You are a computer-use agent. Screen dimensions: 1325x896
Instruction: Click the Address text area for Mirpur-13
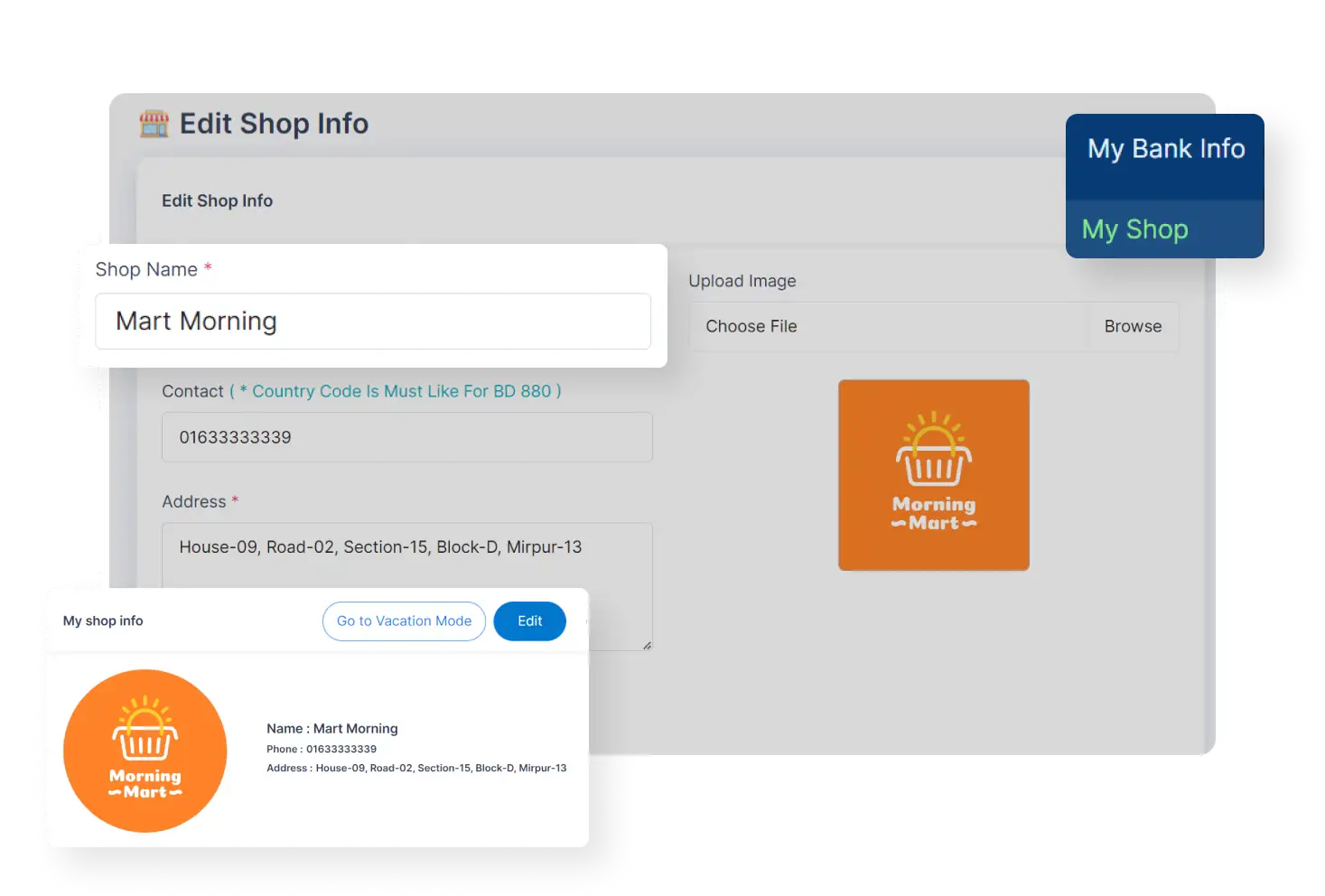coord(406,546)
